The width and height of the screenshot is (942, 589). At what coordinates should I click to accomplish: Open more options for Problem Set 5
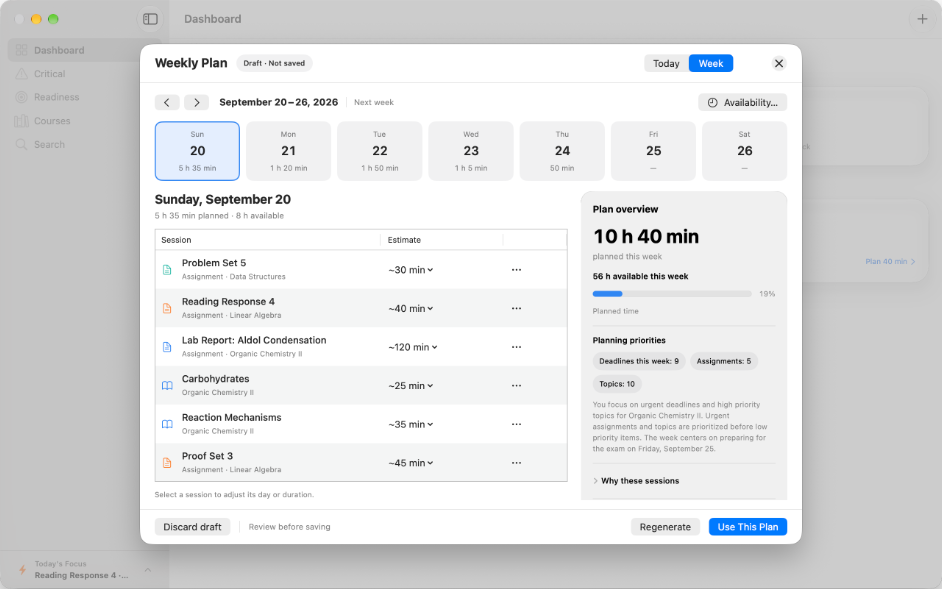tap(516, 270)
